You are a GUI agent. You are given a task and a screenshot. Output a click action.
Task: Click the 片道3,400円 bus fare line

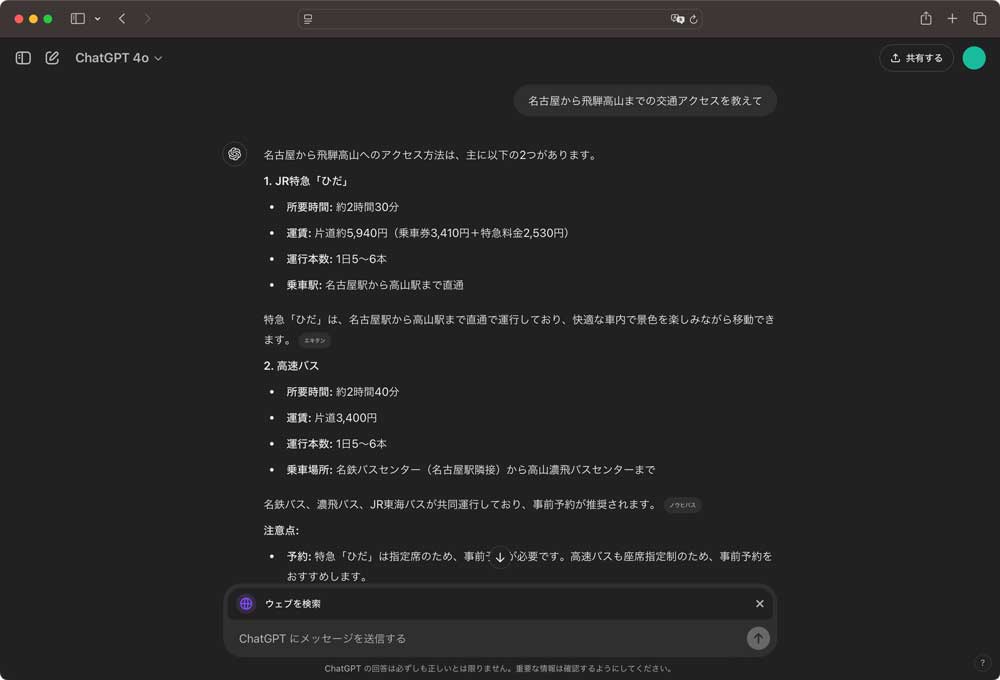332,418
